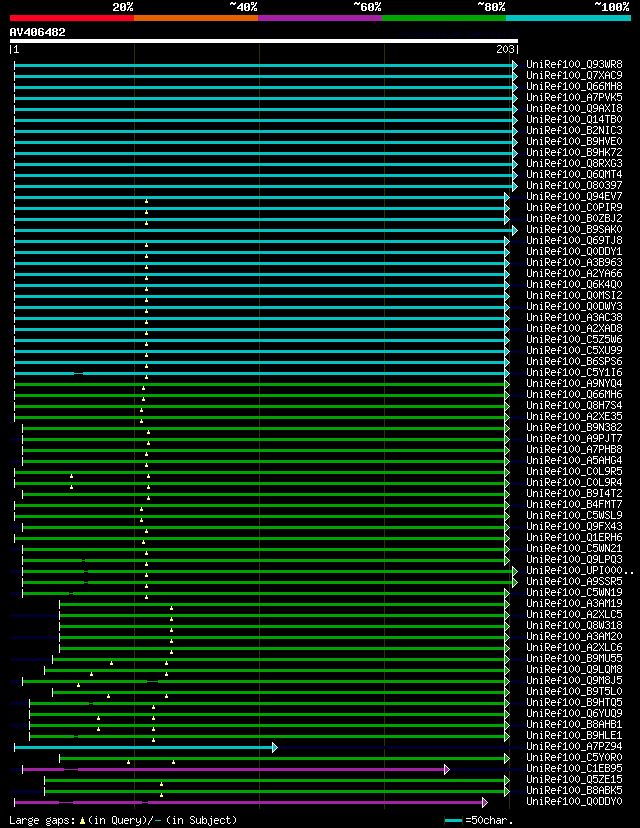Click the green alignment bar for C5Y0R0

(282, 758)
